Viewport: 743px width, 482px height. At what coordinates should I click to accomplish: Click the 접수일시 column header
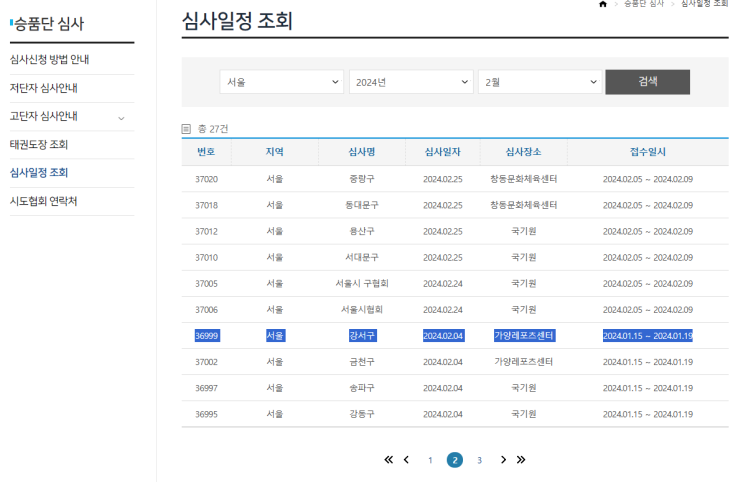pyautogui.click(x=648, y=152)
